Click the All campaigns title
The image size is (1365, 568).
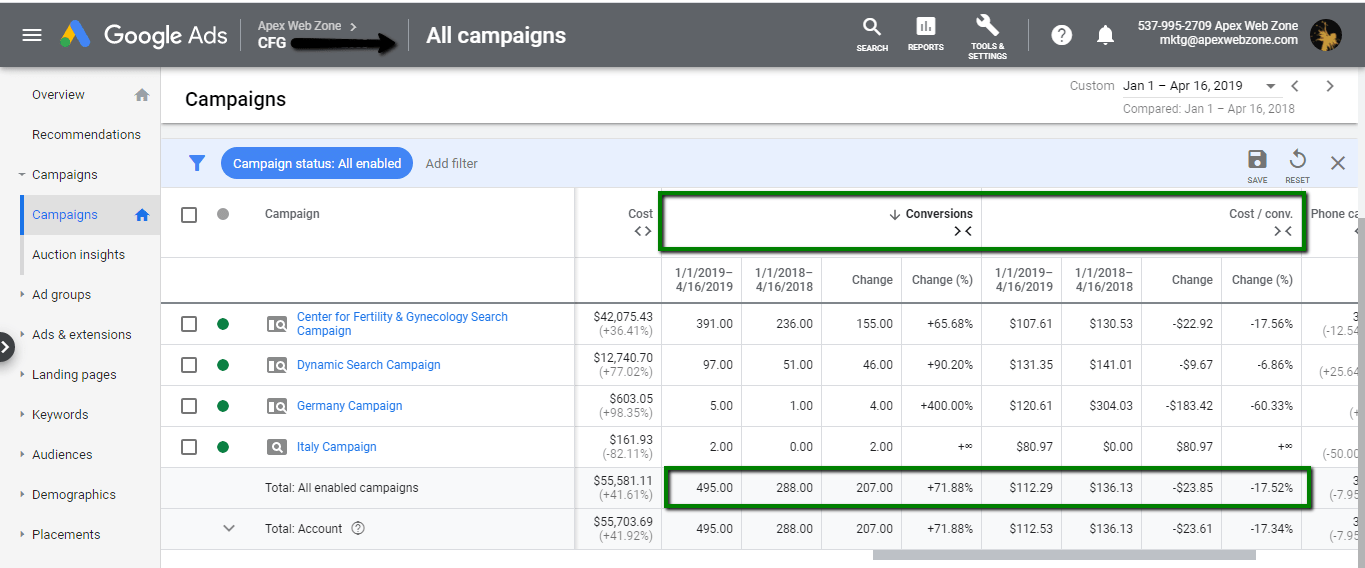point(496,36)
